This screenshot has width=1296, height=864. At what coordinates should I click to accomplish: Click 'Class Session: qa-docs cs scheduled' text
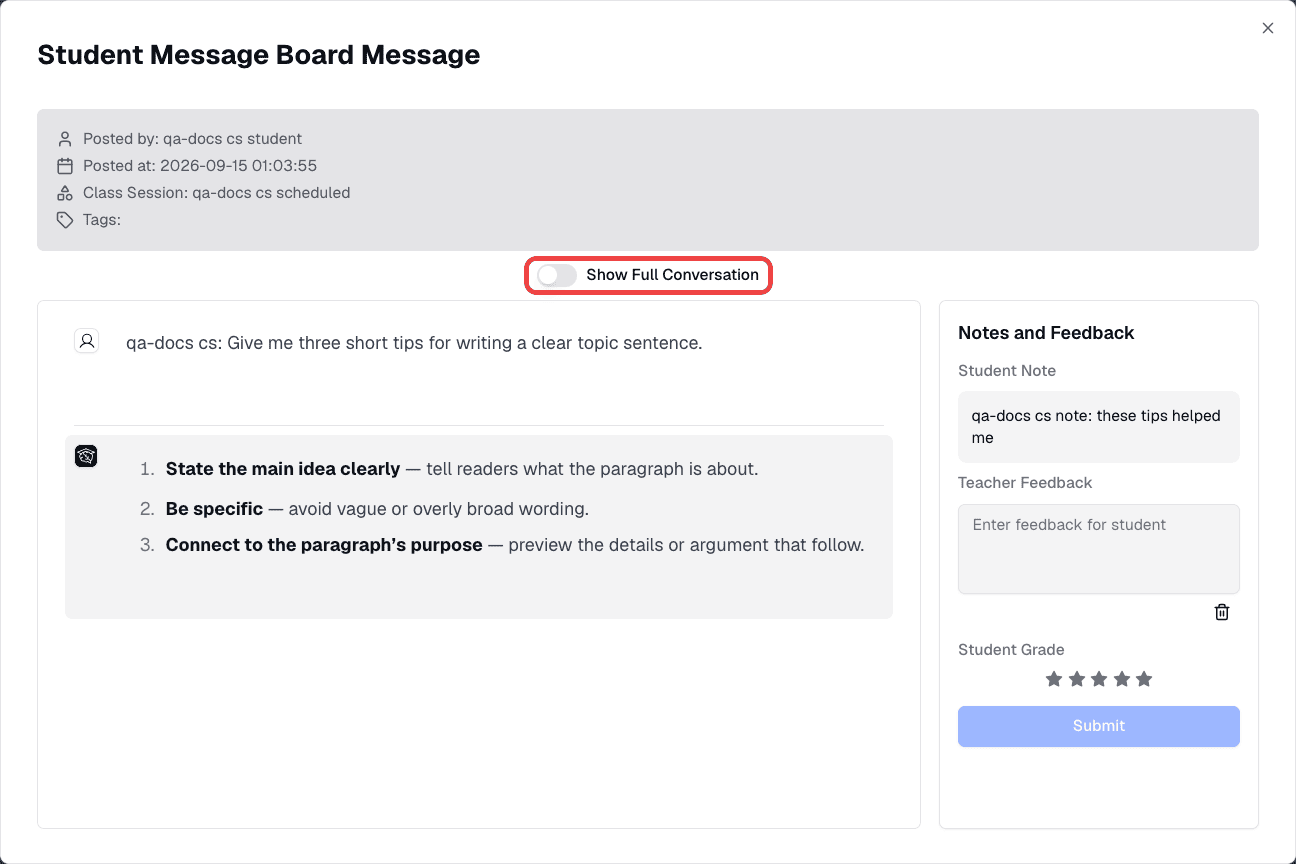(x=217, y=193)
